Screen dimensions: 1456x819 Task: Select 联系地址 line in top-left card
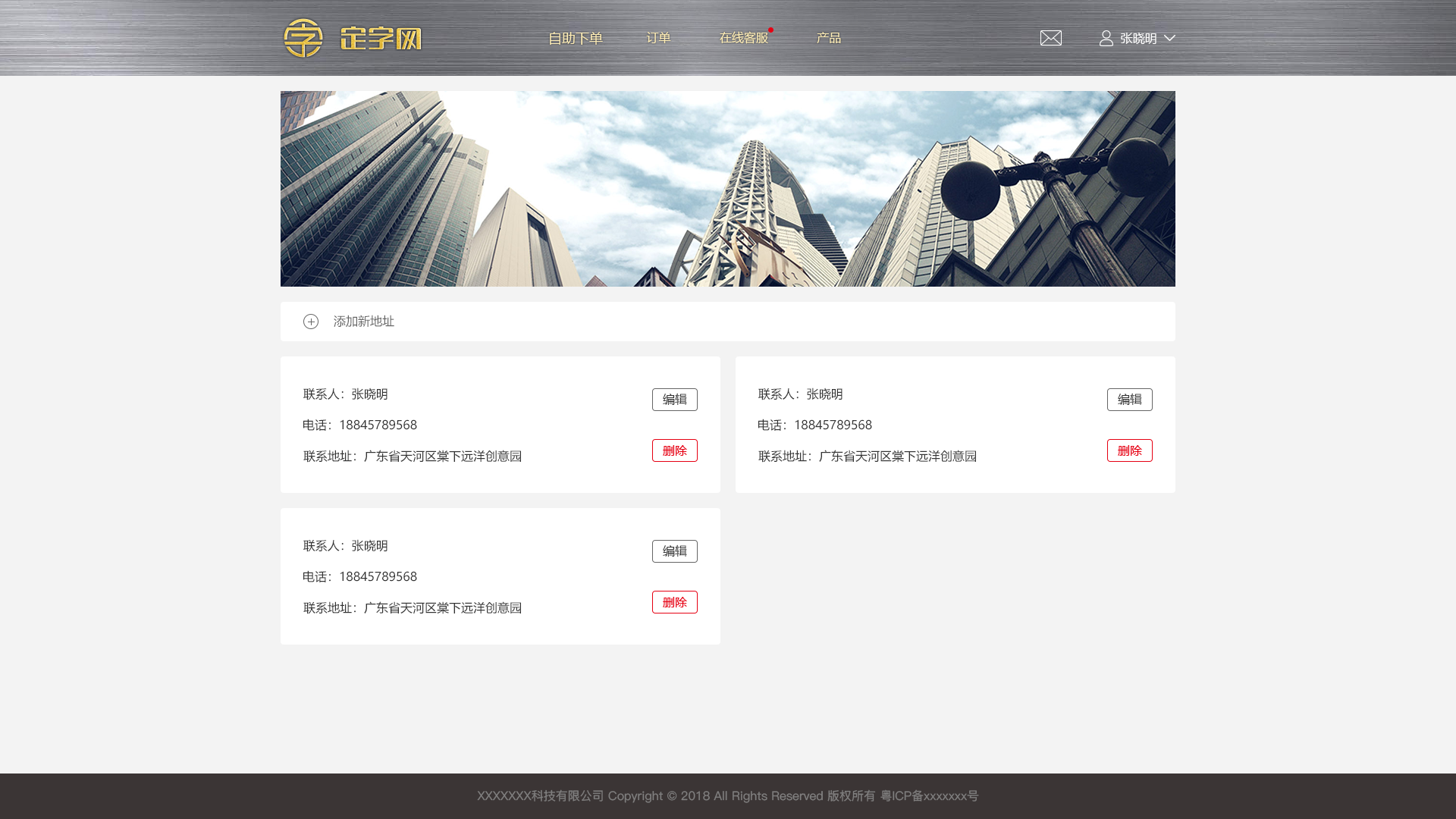tap(413, 457)
